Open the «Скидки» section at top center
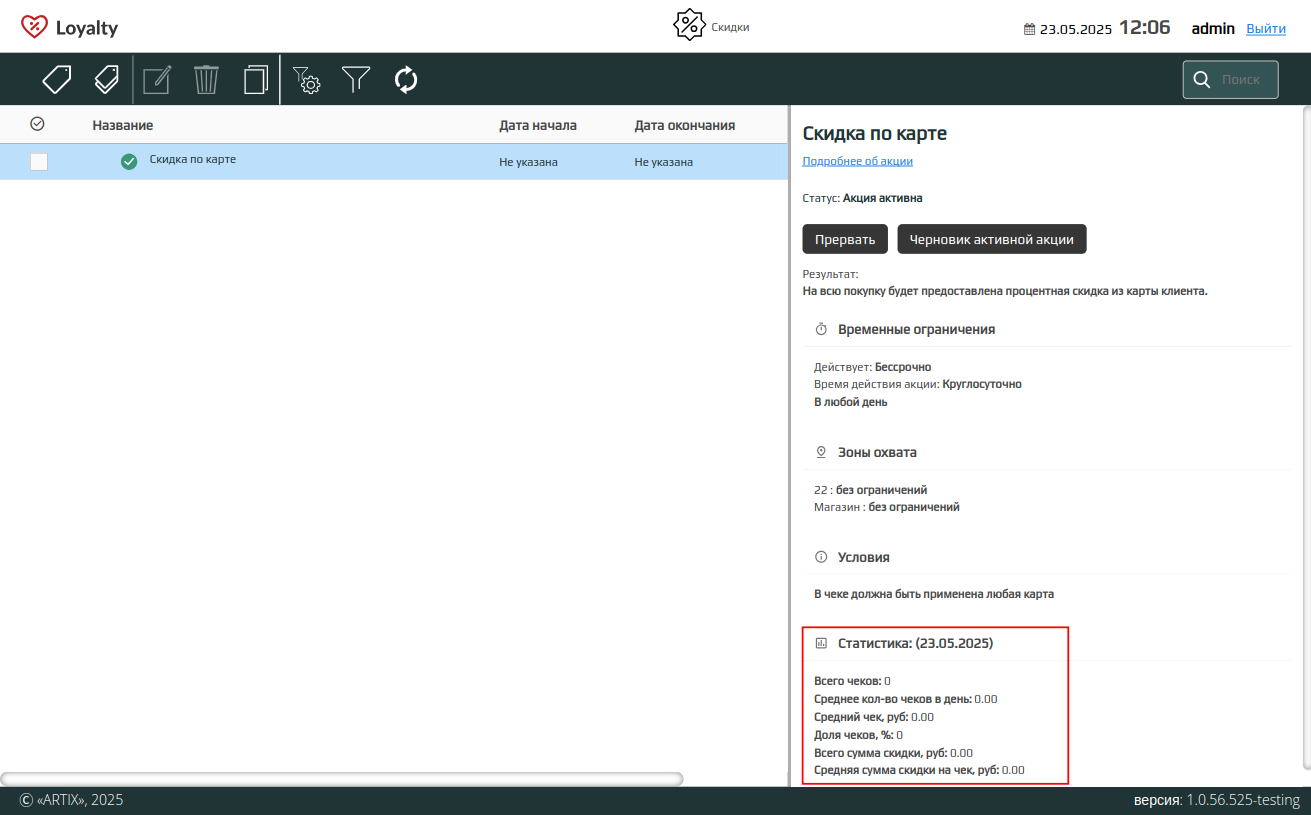 pyautogui.click(x=711, y=26)
